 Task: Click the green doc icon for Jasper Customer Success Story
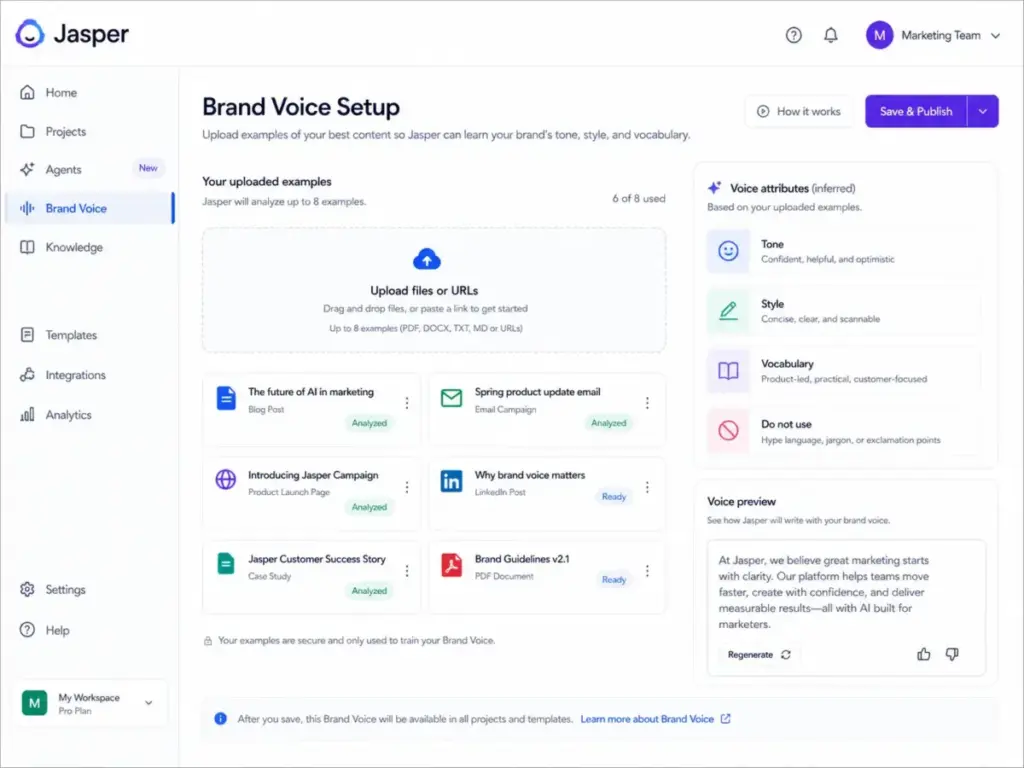coord(226,563)
